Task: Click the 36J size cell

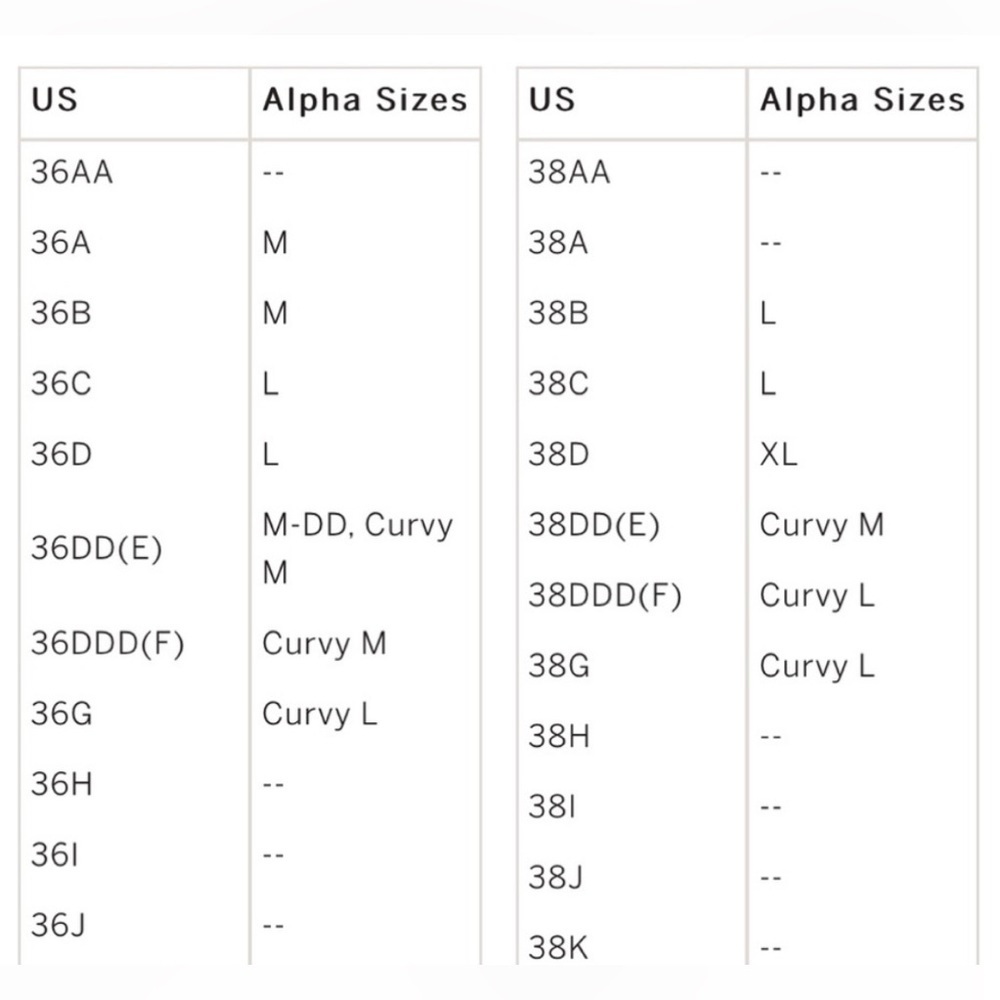Action: tap(58, 925)
